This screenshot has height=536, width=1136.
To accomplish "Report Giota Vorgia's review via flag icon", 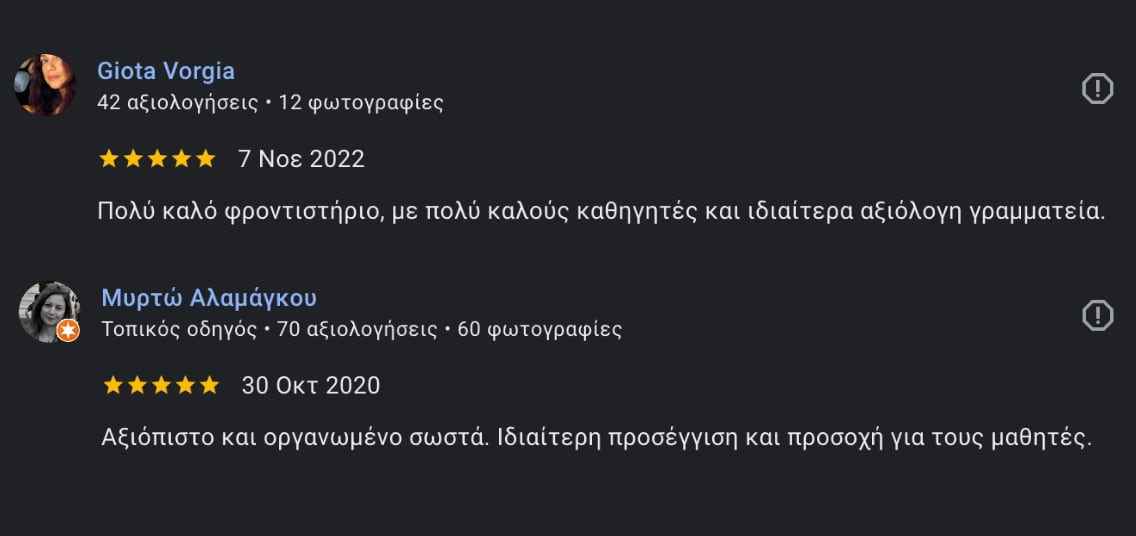I will (1097, 88).
